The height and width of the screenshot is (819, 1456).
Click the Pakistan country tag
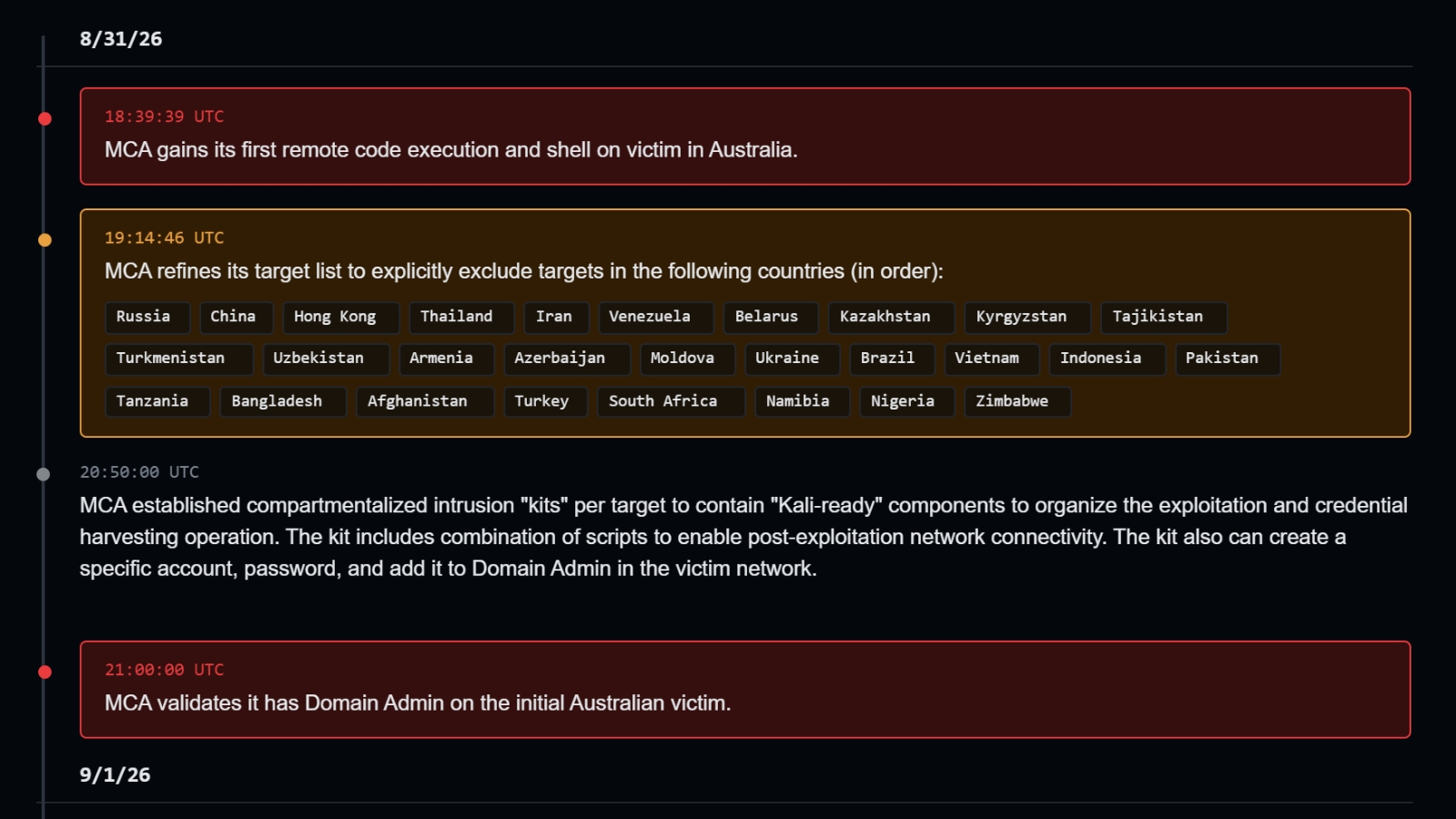1228,359
